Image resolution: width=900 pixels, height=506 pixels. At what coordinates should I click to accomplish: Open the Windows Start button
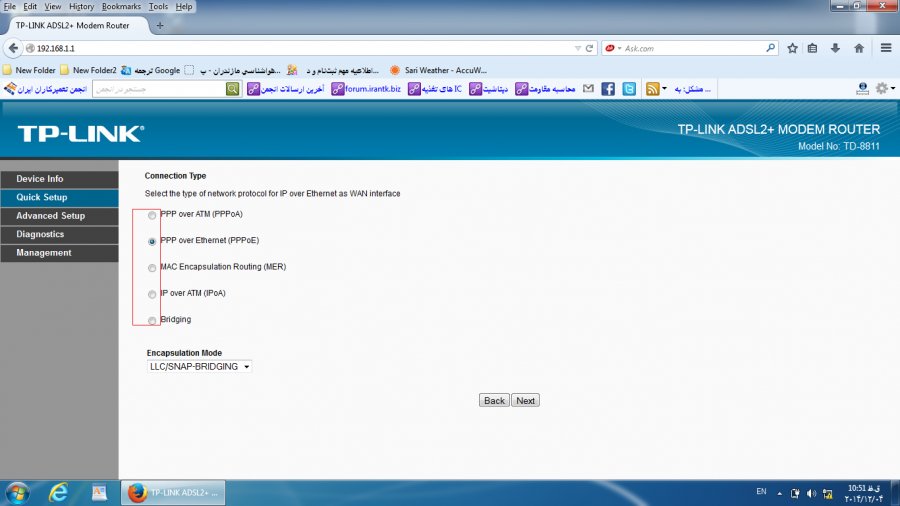[17, 493]
